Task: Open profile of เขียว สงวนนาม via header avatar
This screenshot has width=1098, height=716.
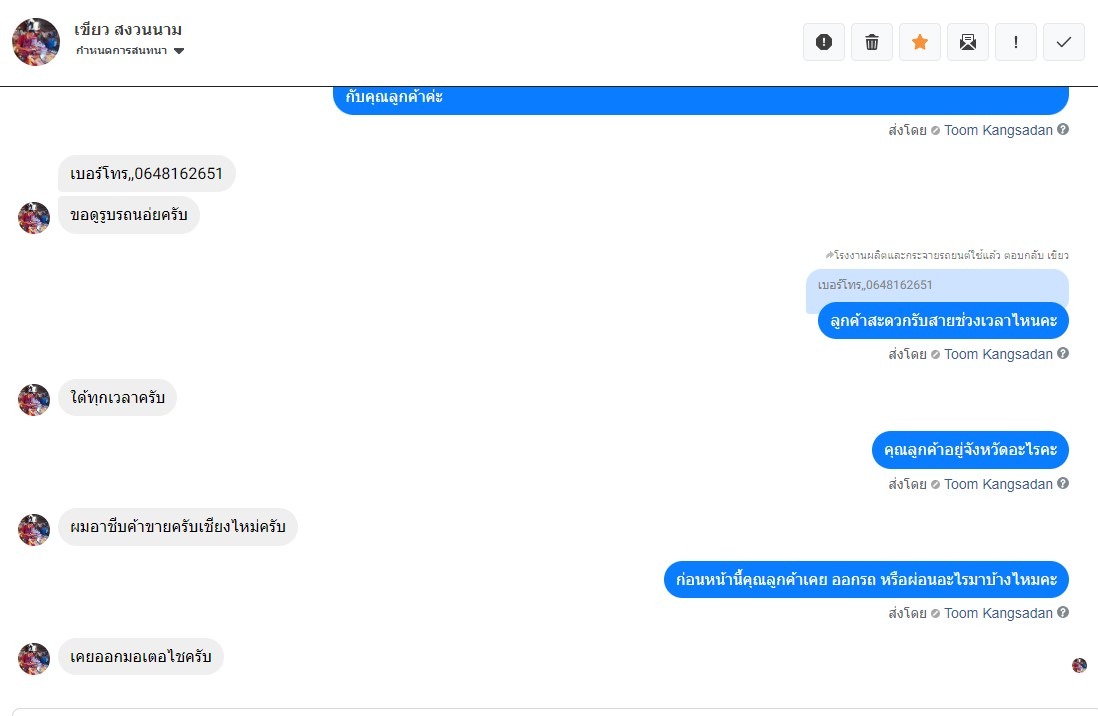Action: [x=36, y=41]
